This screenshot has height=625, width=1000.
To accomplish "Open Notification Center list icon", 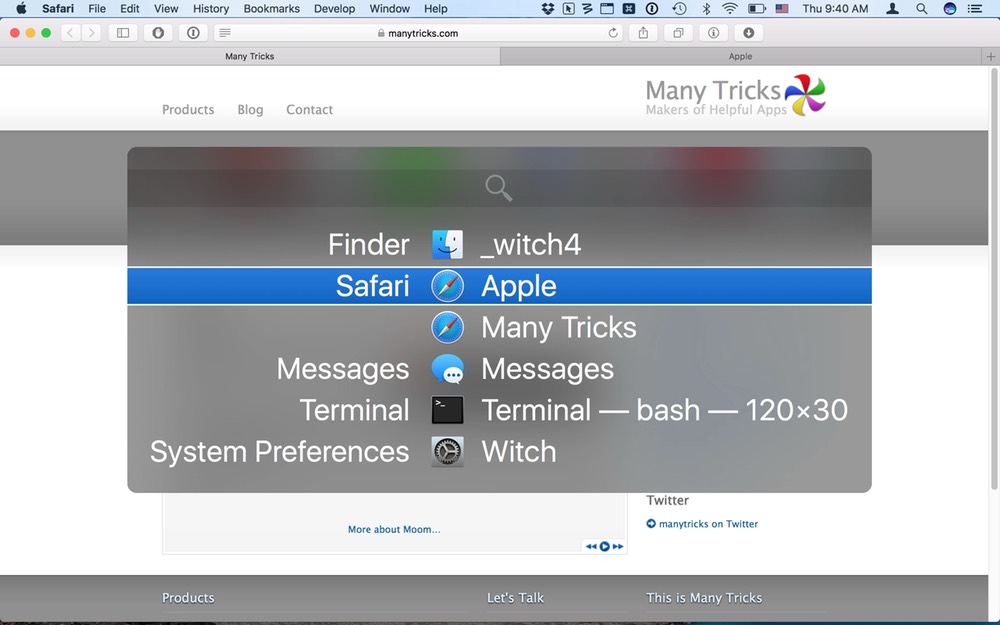I will 975,9.
